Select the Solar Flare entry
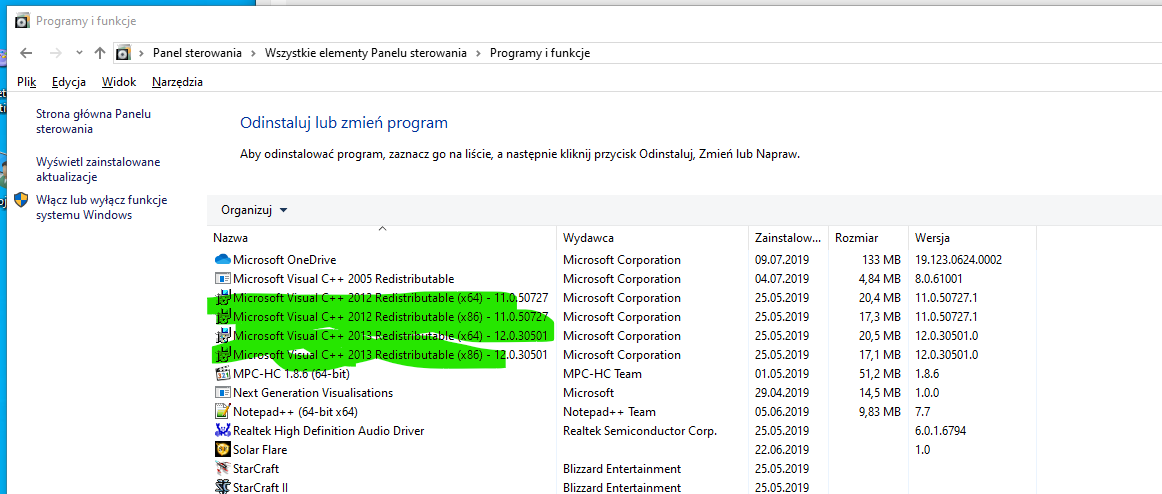This screenshot has width=1162, height=494. click(259, 450)
